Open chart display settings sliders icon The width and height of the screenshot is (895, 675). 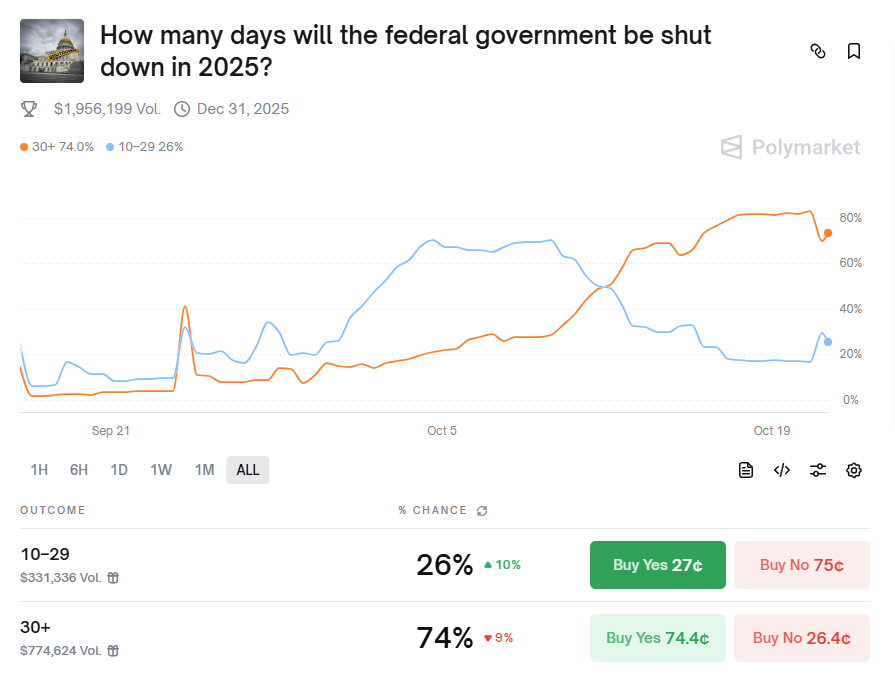tap(818, 470)
